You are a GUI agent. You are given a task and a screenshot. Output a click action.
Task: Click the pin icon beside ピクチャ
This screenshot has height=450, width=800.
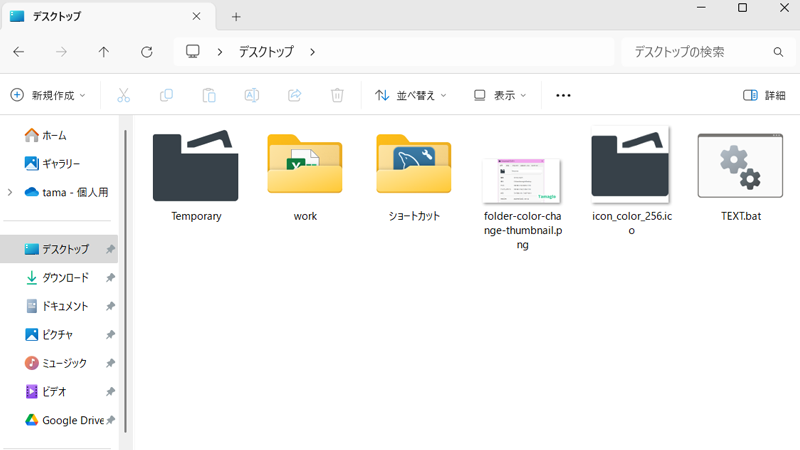110,335
